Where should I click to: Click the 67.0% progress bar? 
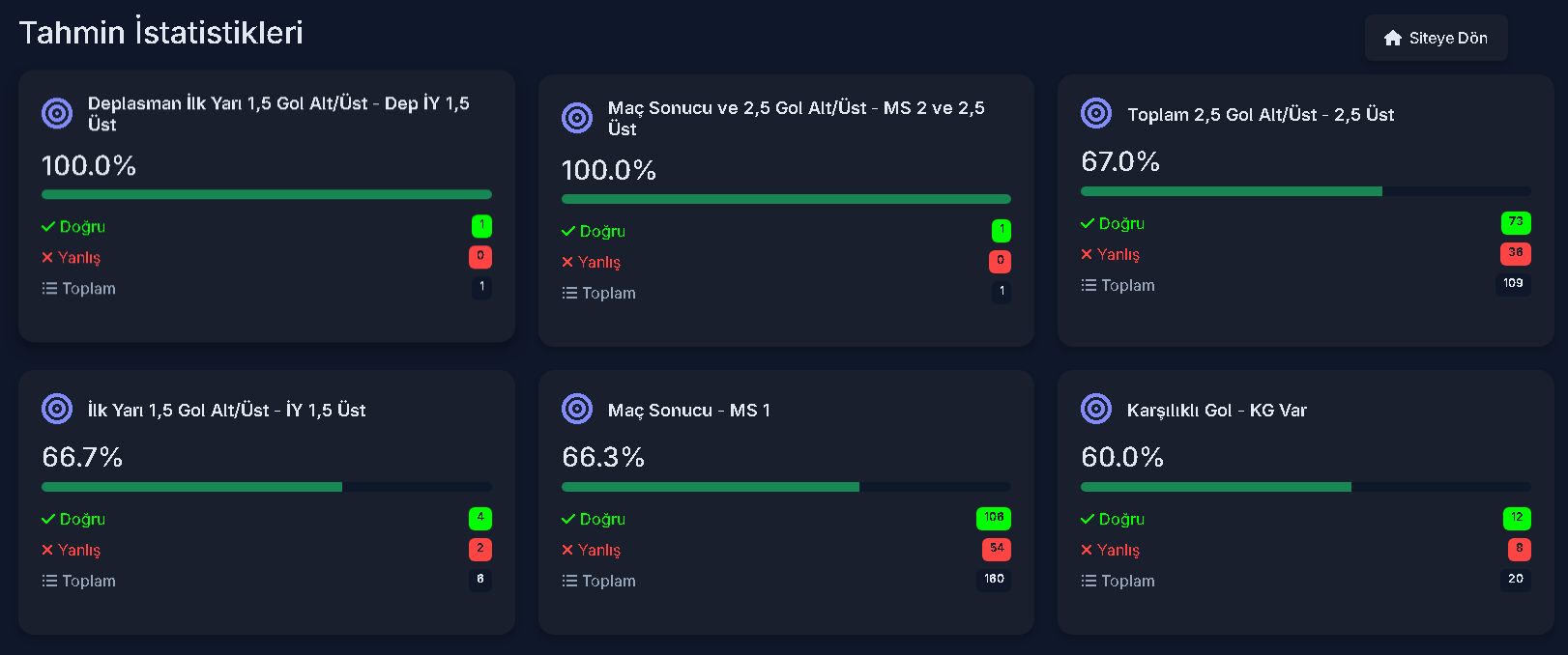click(x=1306, y=191)
